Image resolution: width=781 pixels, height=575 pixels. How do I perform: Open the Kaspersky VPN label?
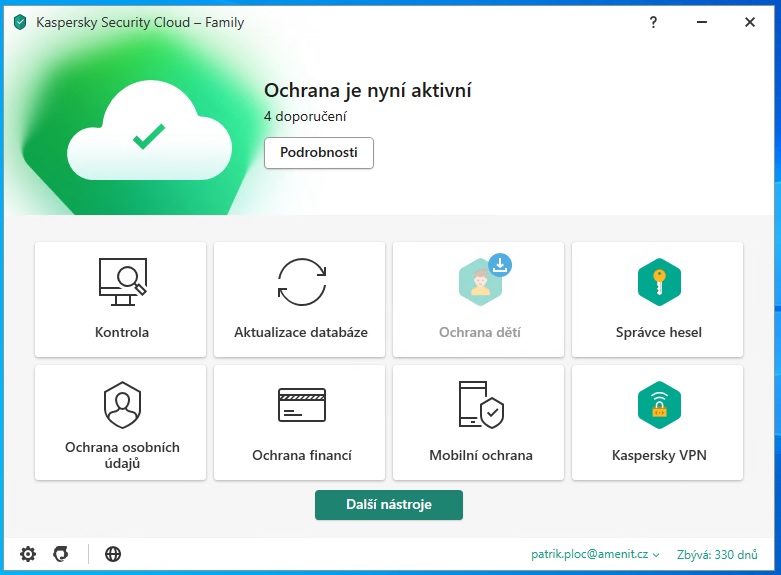pyautogui.click(x=659, y=455)
